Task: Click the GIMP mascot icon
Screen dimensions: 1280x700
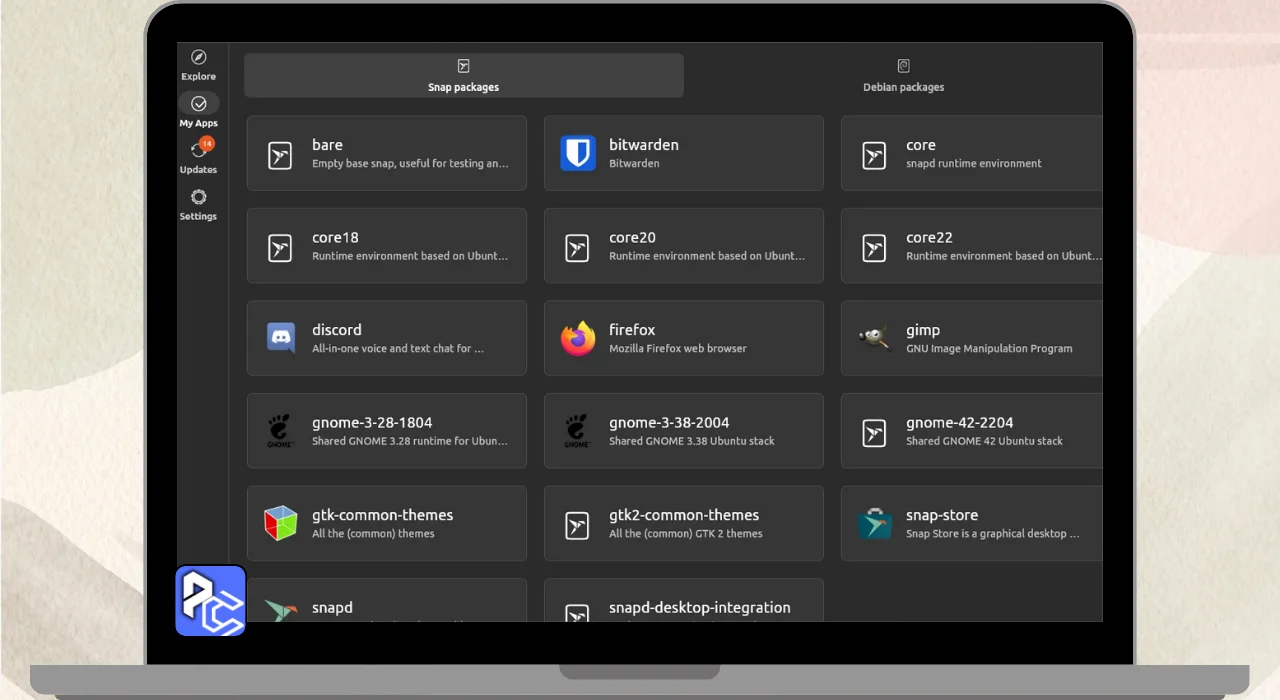Action: click(x=875, y=338)
